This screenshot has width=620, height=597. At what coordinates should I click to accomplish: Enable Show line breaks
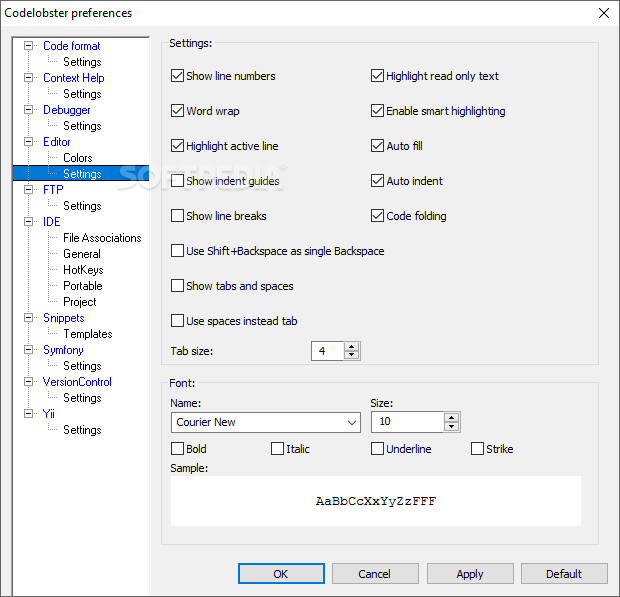177,215
